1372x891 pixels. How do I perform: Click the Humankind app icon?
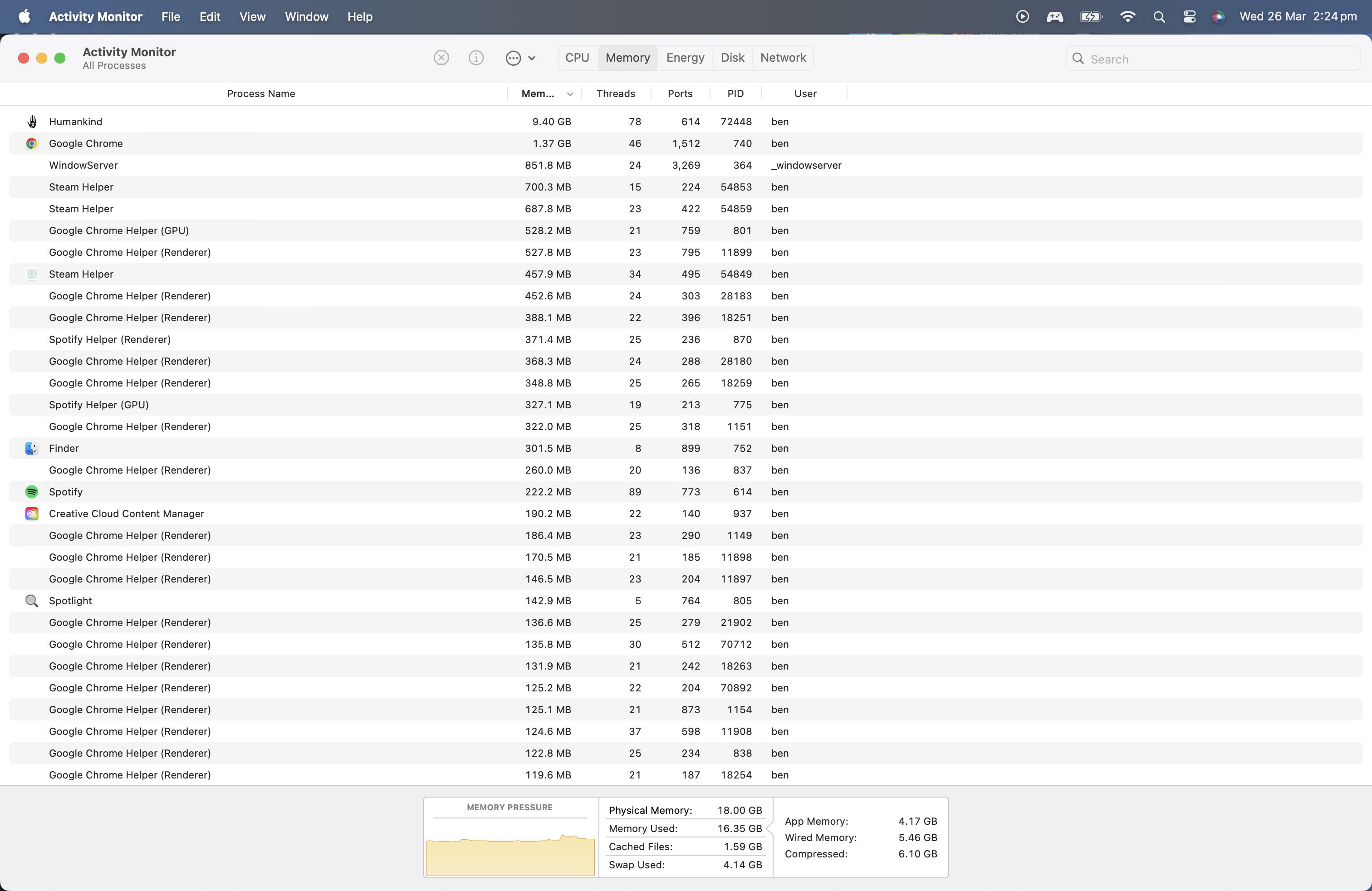tap(32, 122)
